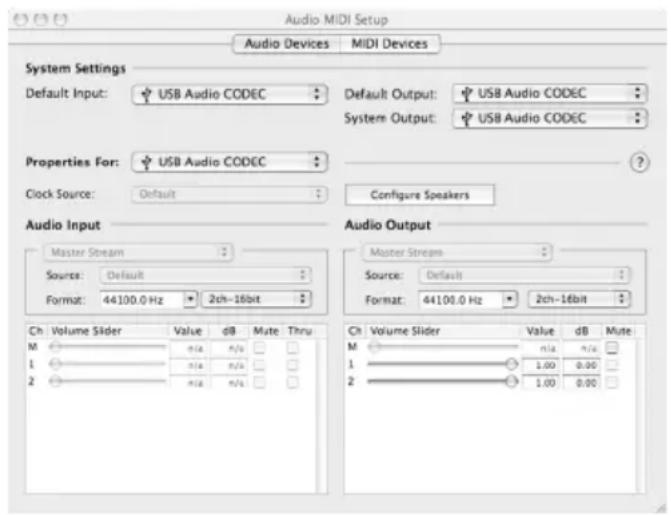
Task: Click the help question mark button
Action: (639, 163)
